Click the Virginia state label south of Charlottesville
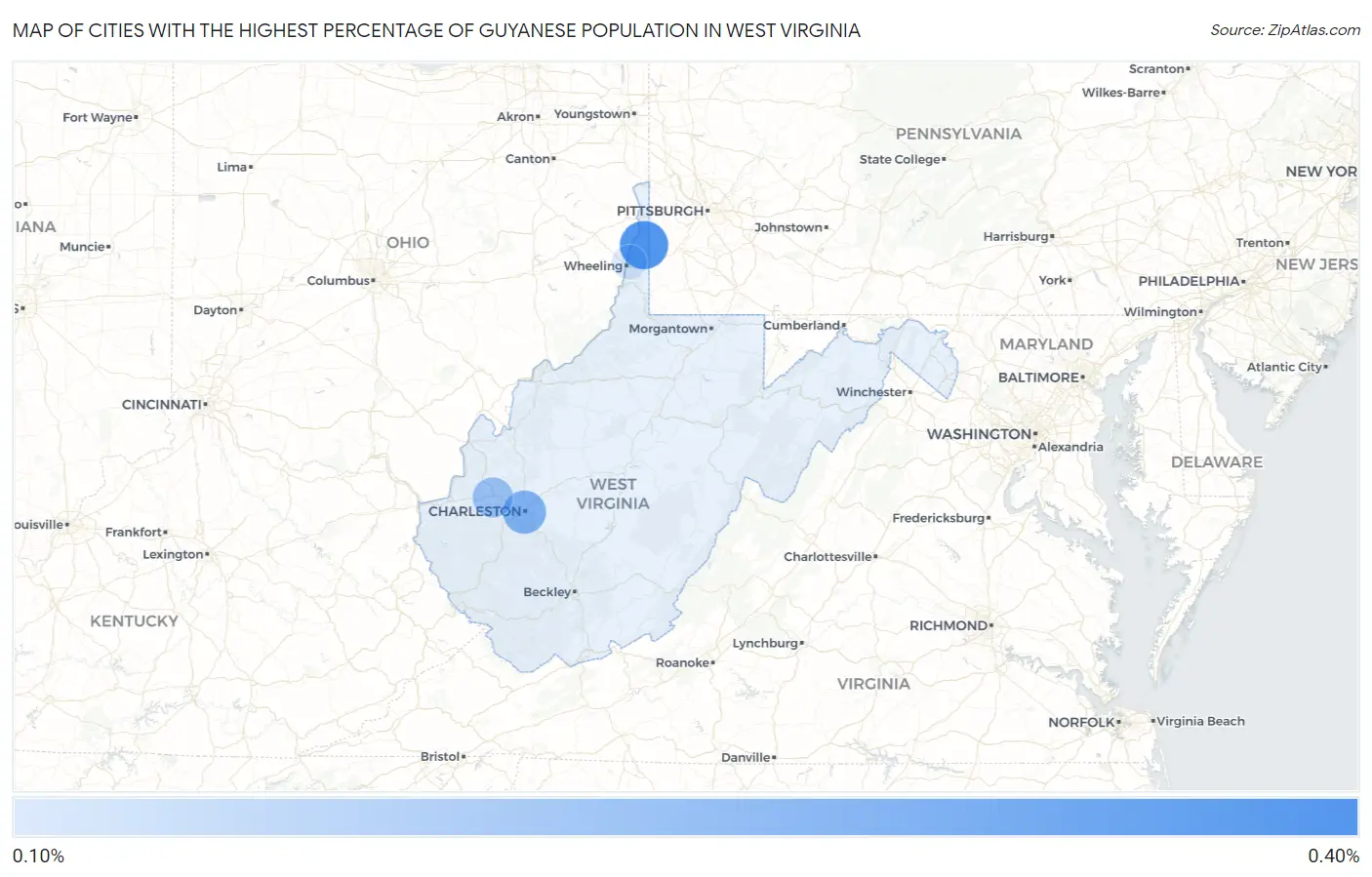Screen dimensions: 1372x877 tap(873, 684)
